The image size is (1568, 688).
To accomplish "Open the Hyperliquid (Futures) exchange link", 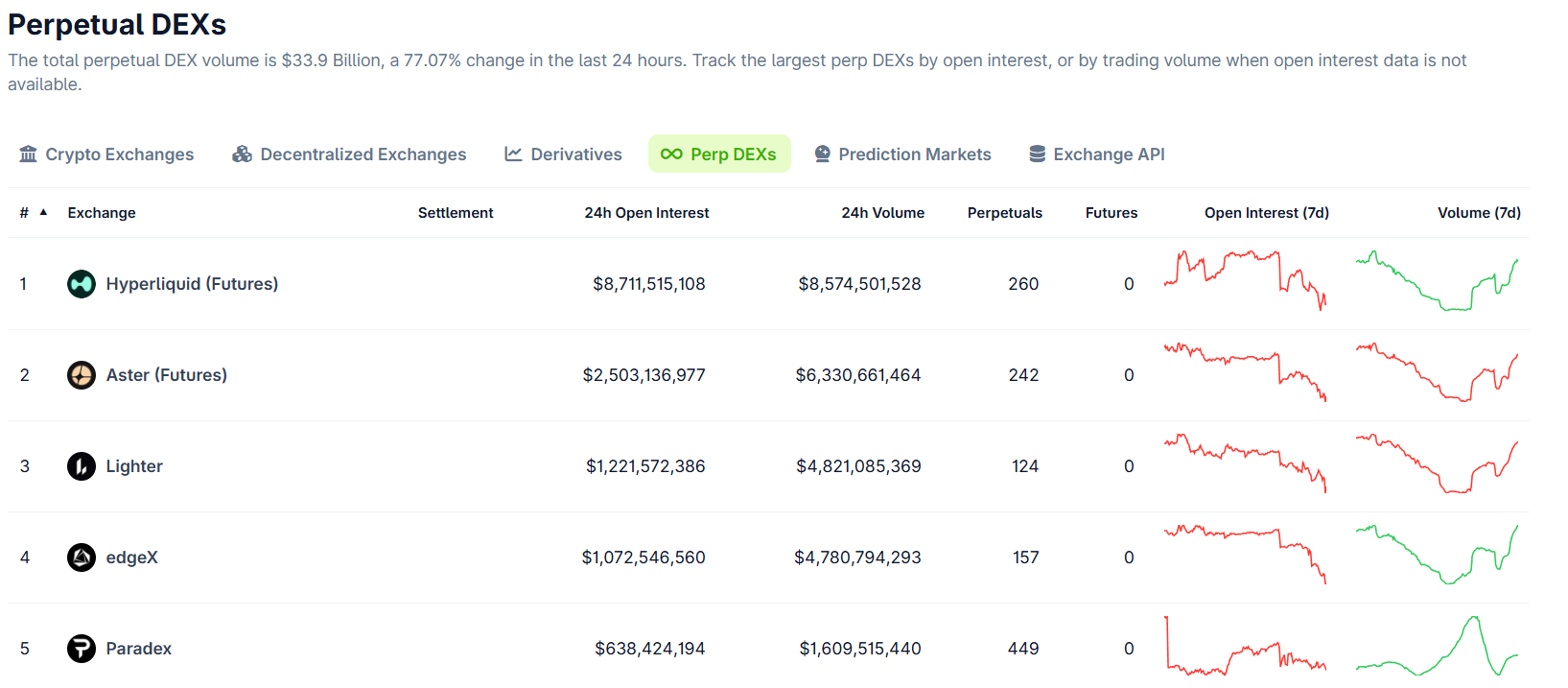I will (x=192, y=284).
